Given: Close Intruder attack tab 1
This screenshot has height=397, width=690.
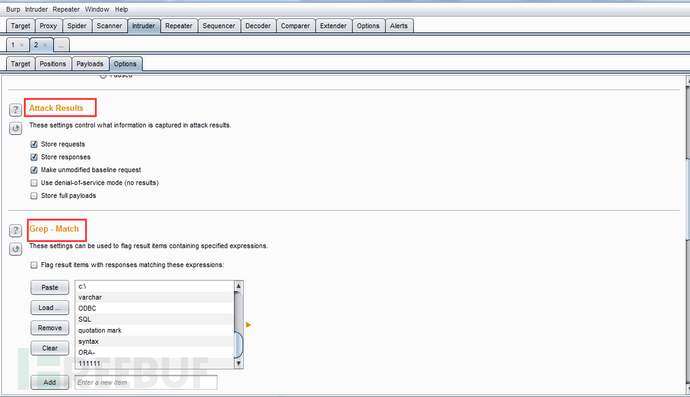Looking at the screenshot, I should [22, 45].
